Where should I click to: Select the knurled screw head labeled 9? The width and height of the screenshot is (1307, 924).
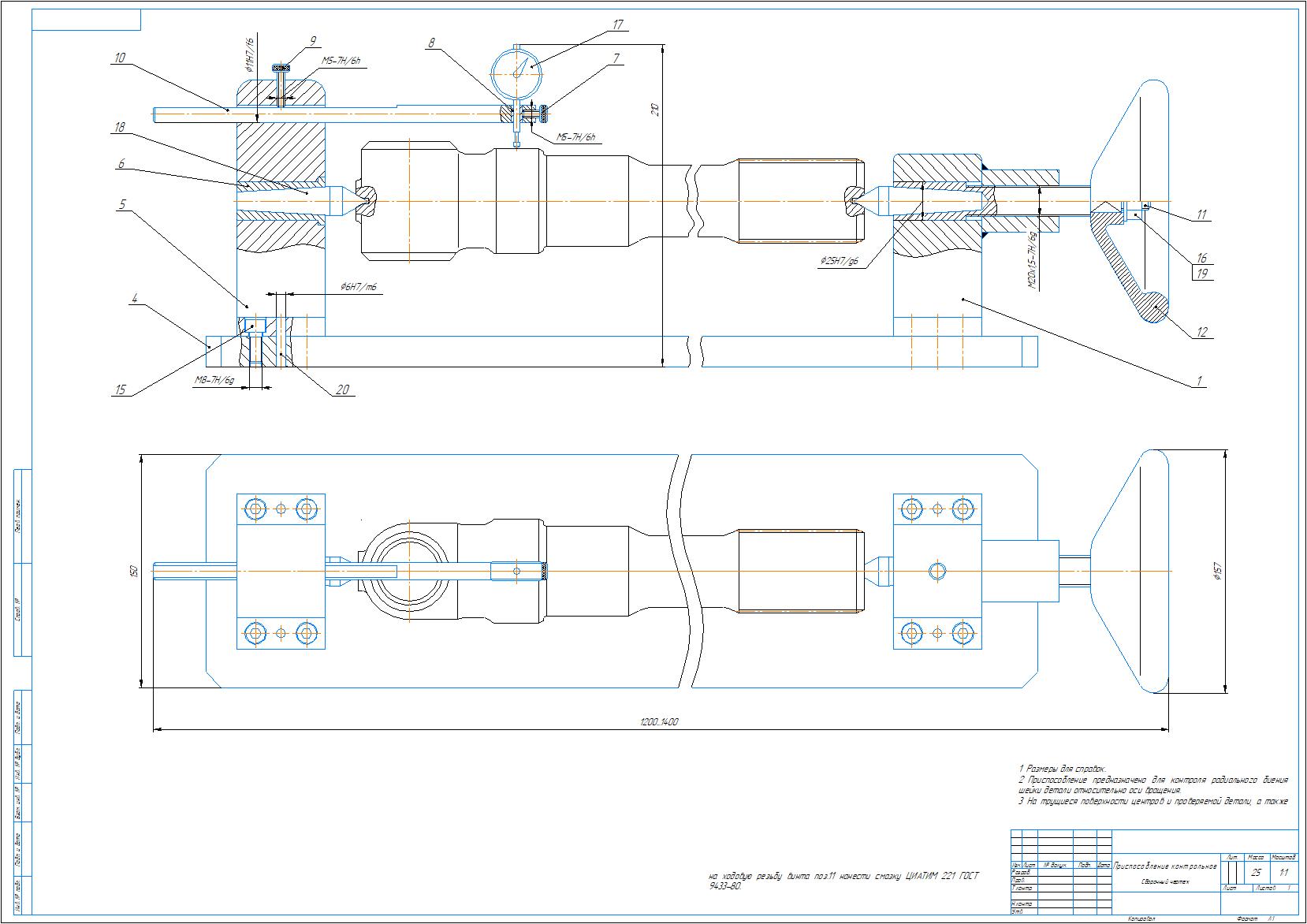click(281, 68)
